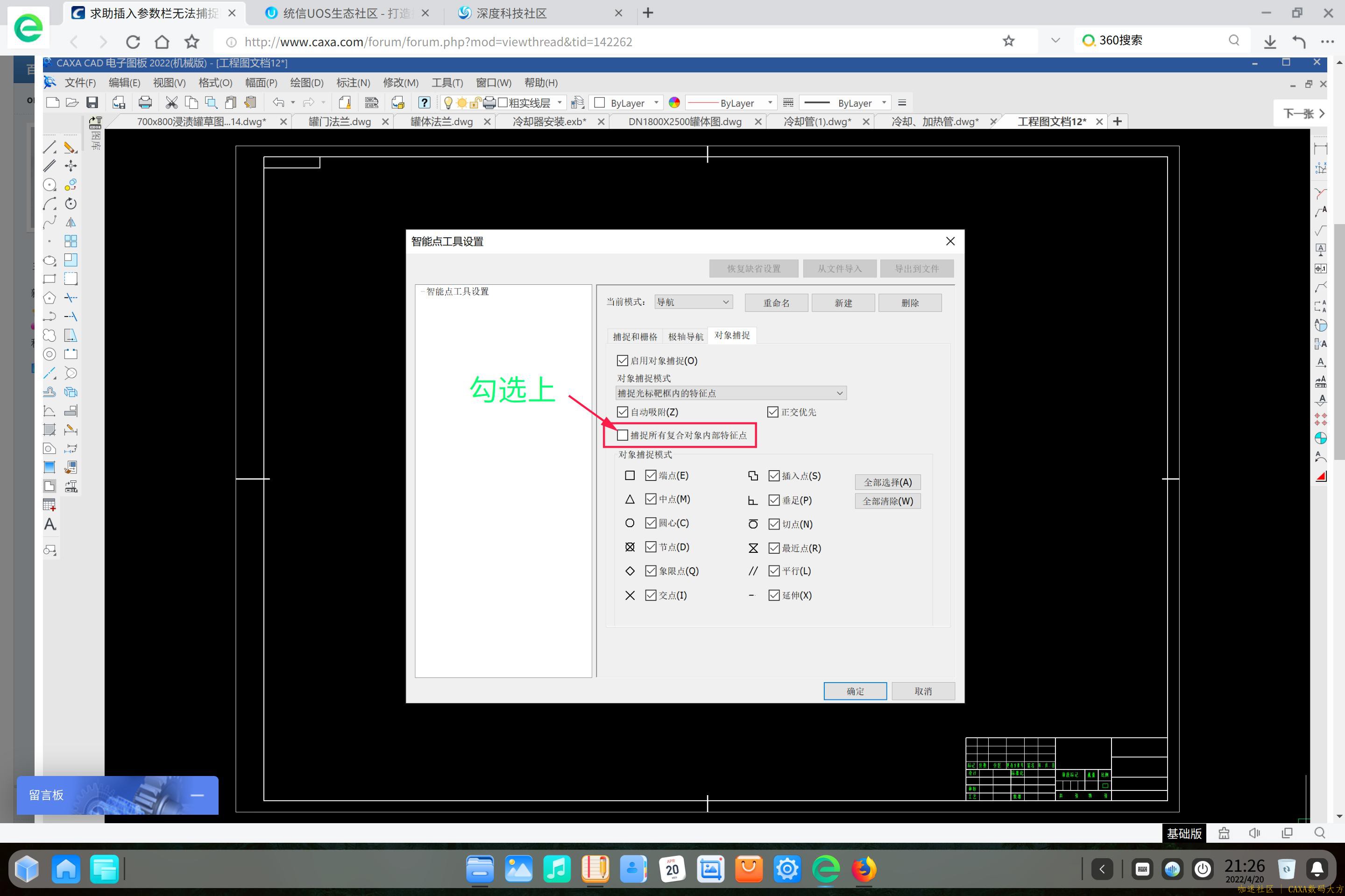The width and height of the screenshot is (1345, 896).
Task: Select the text tool A icon
Action: (x=50, y=524)
